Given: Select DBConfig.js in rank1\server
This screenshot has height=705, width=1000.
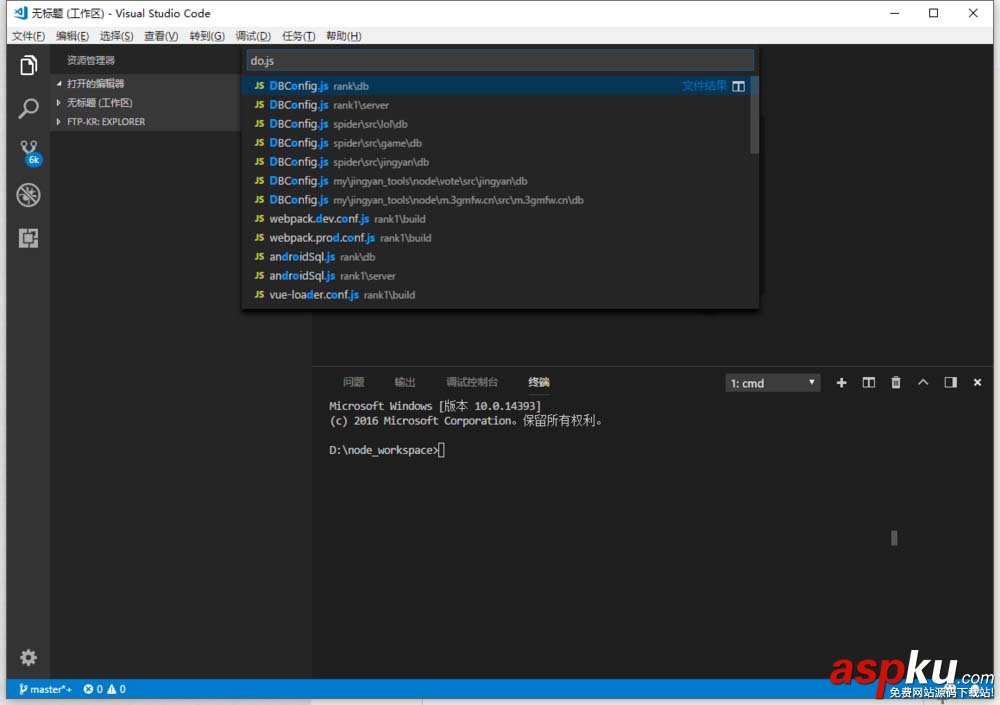Looking at the screenshot, I should click(x=496, y=105).
